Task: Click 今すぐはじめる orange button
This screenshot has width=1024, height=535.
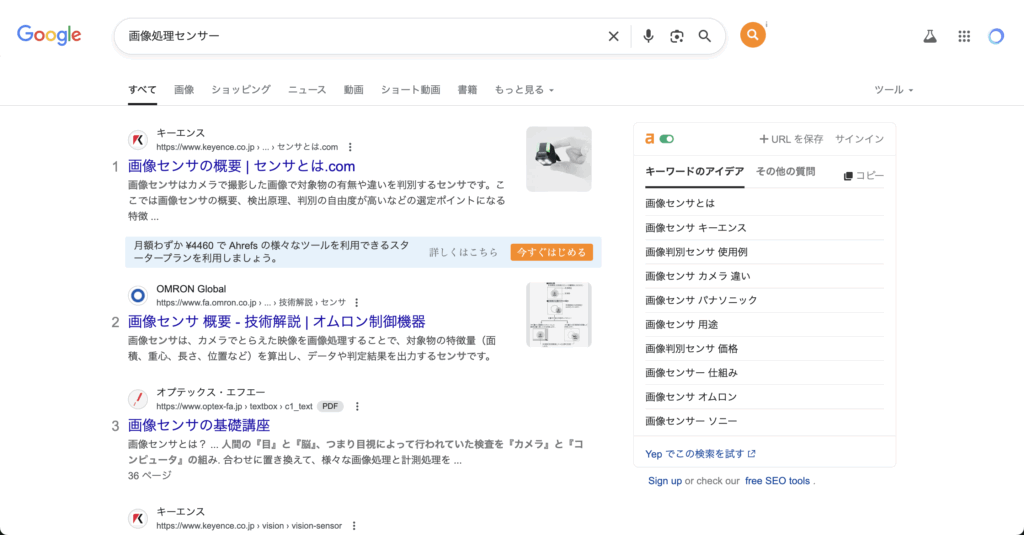Action: (552, 252)
